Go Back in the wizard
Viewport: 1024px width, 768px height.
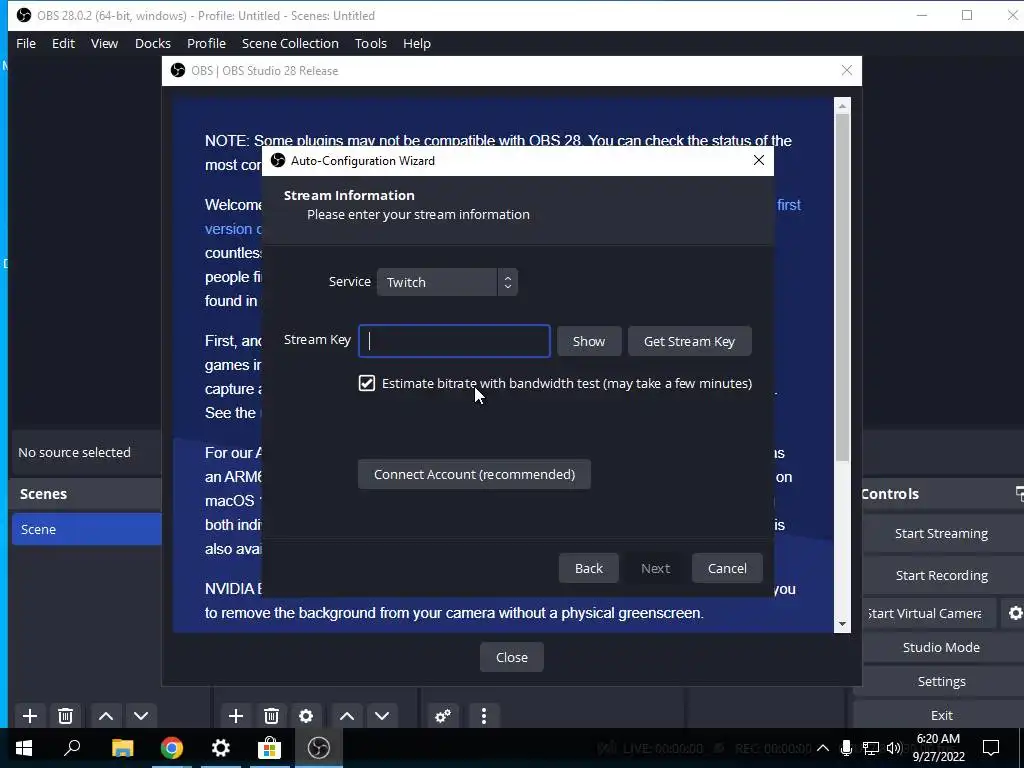click(x=588, y=568)
